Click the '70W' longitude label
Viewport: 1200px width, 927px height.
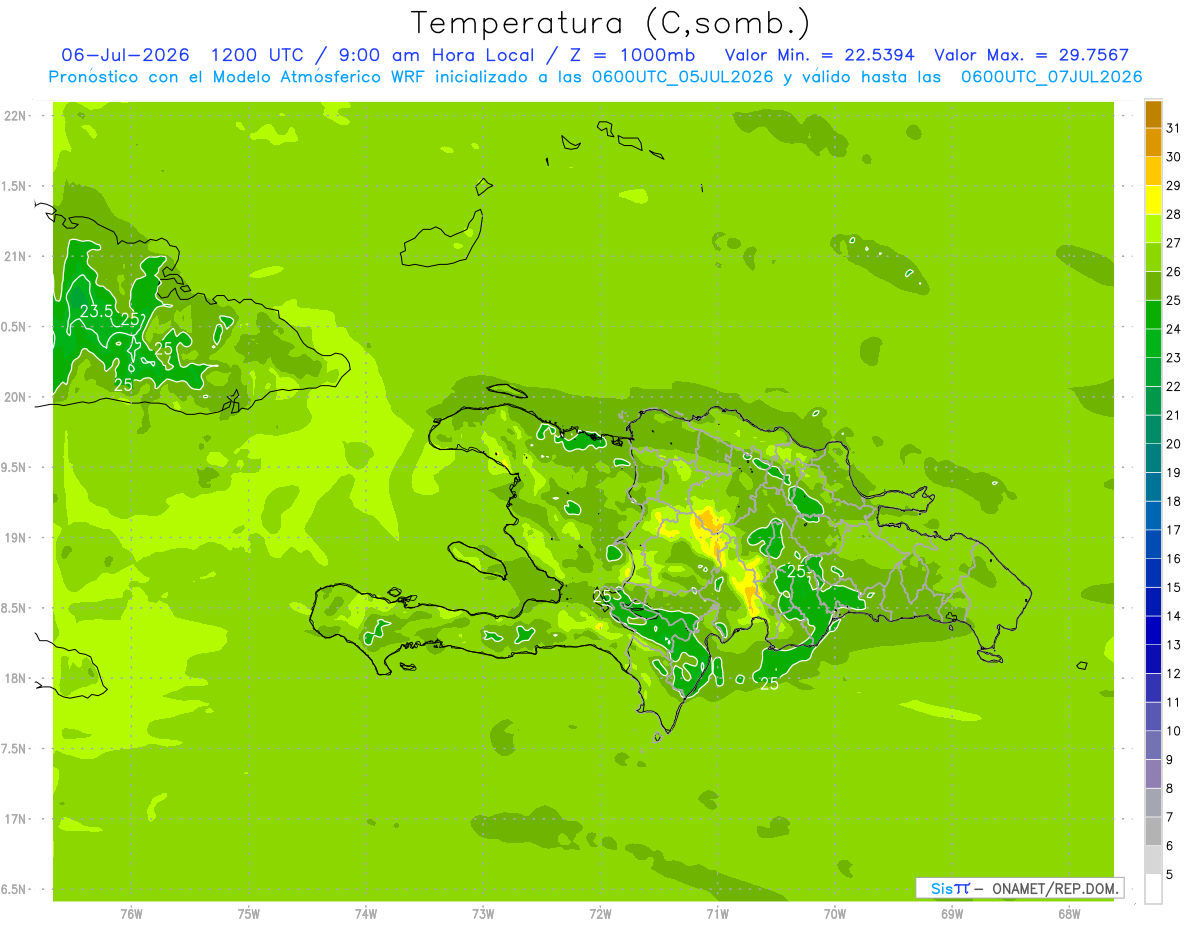point(835,913)
